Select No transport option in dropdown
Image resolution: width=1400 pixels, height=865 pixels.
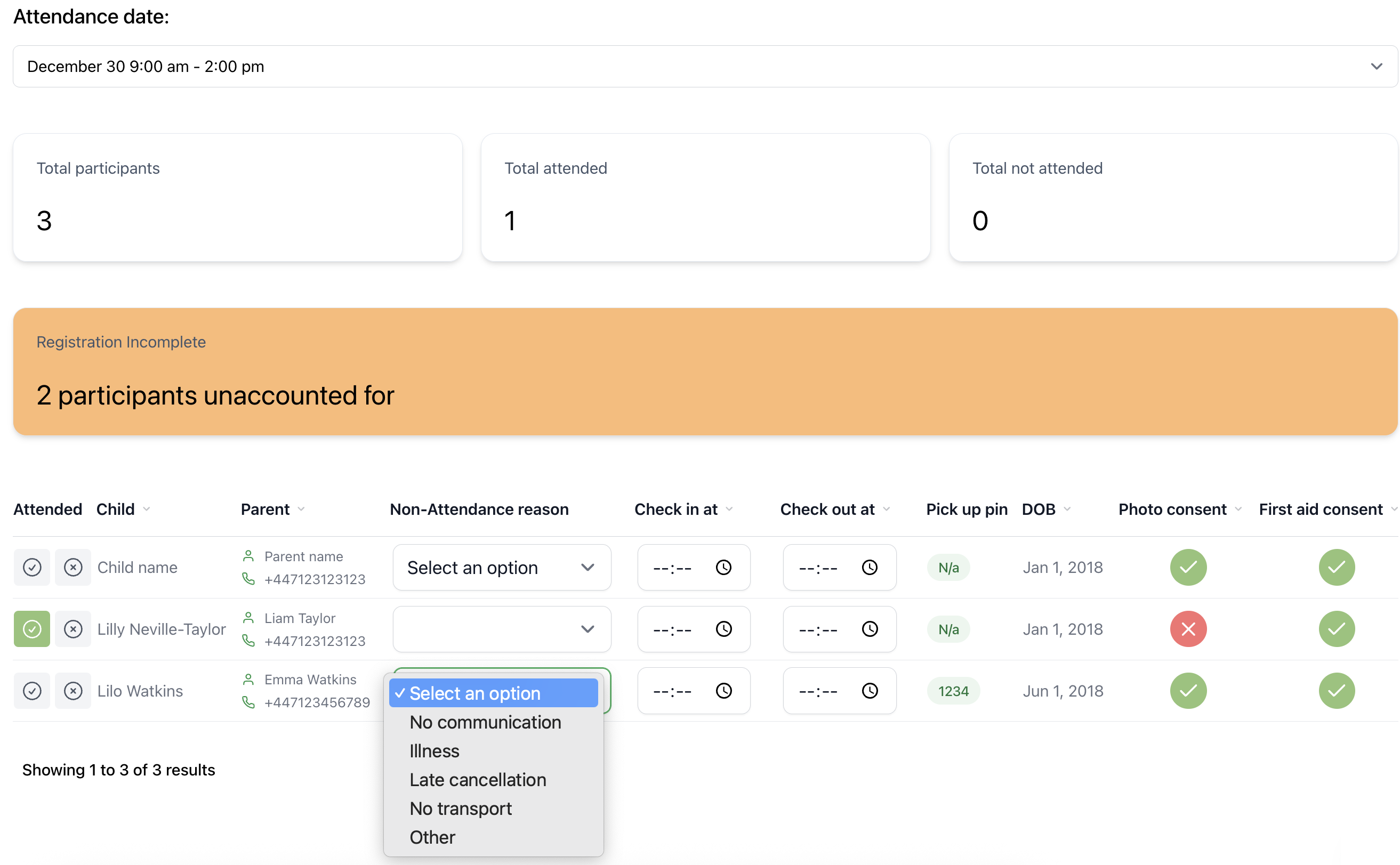click(461, 809)
